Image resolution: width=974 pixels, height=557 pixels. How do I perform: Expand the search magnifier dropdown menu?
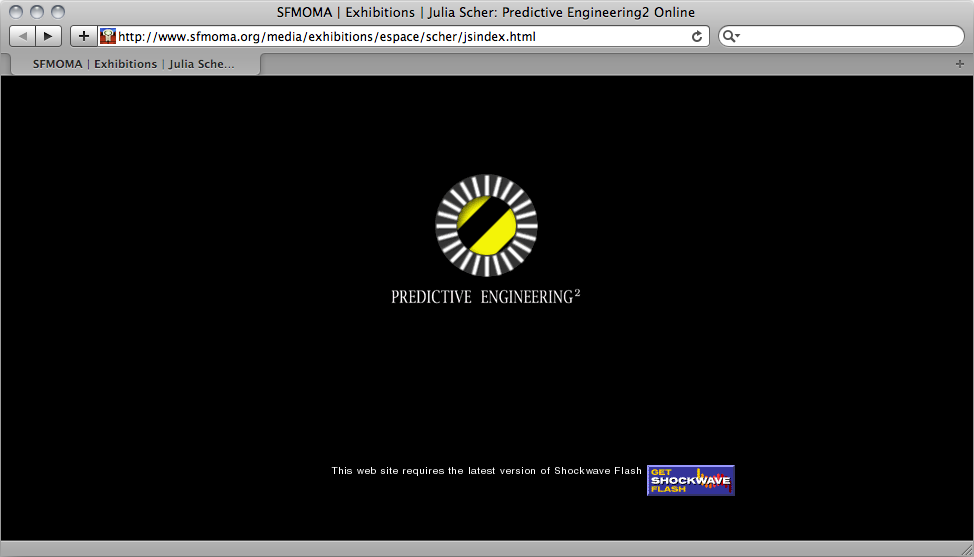pyautogui.click(x=731, y=37)
